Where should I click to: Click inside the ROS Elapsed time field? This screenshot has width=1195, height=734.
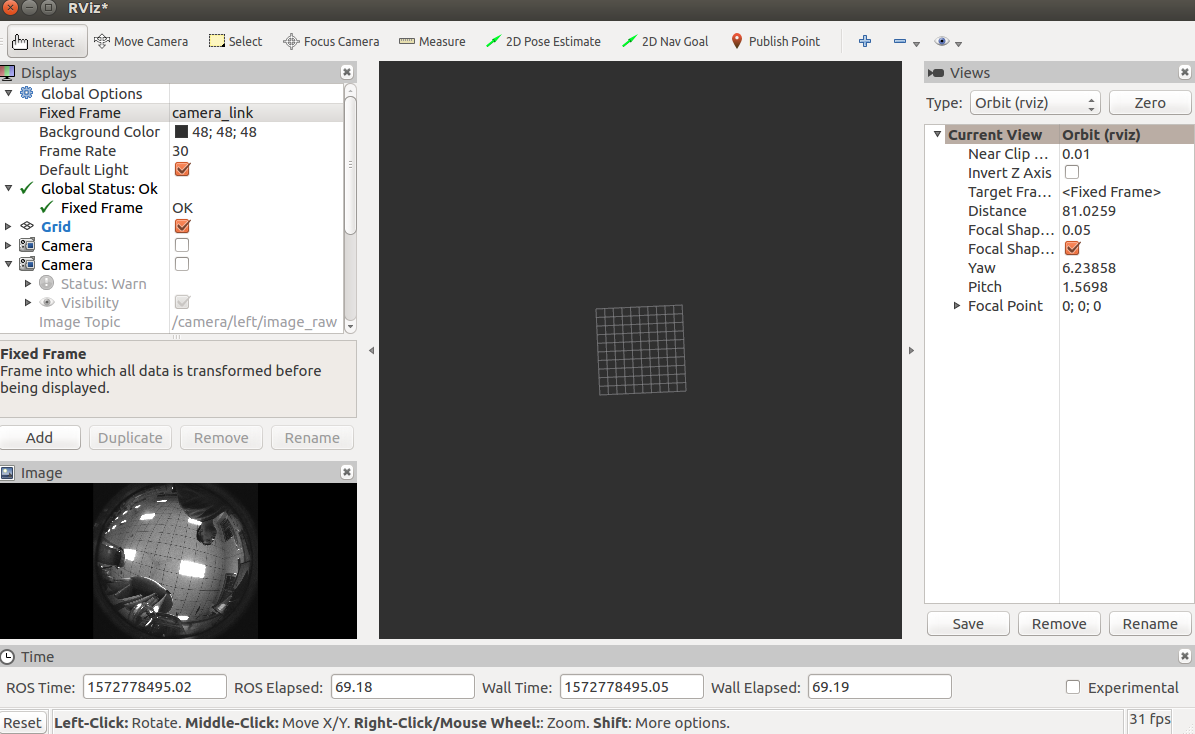click(402, 686)
